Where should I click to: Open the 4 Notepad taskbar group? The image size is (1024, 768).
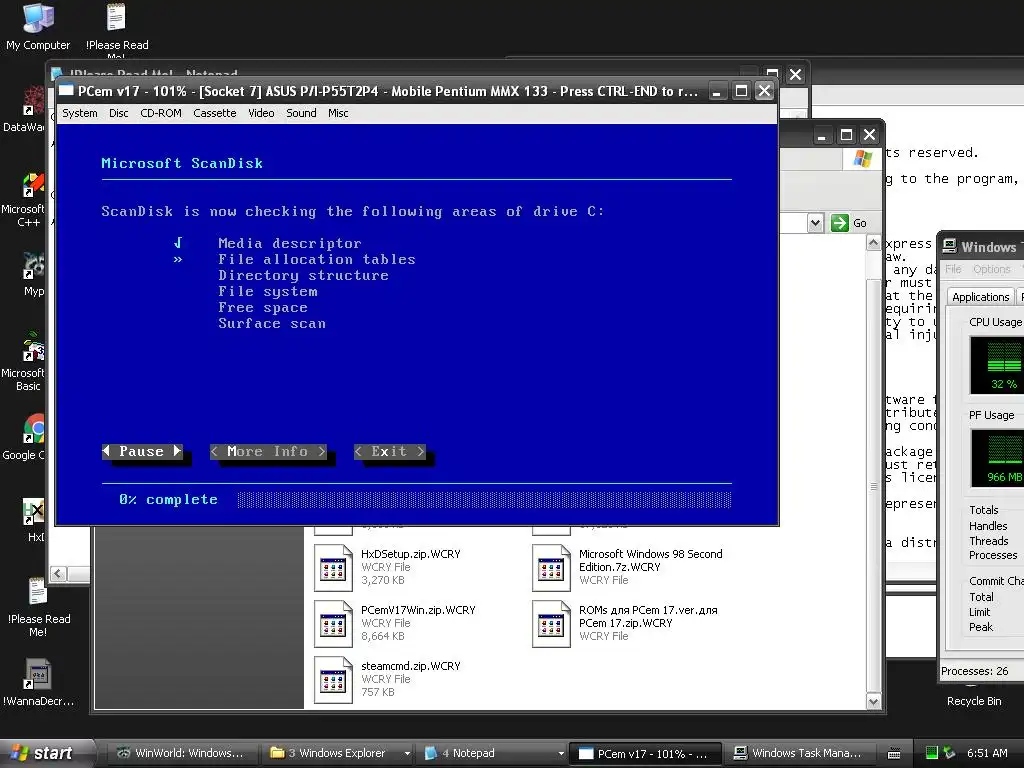(493, 753)
